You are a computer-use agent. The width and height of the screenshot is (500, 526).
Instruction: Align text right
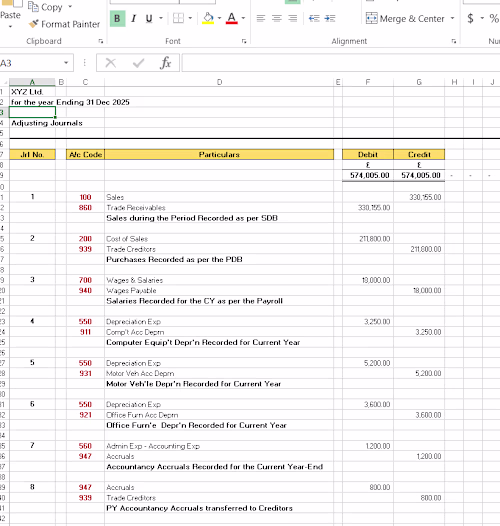tap(293, 18)
